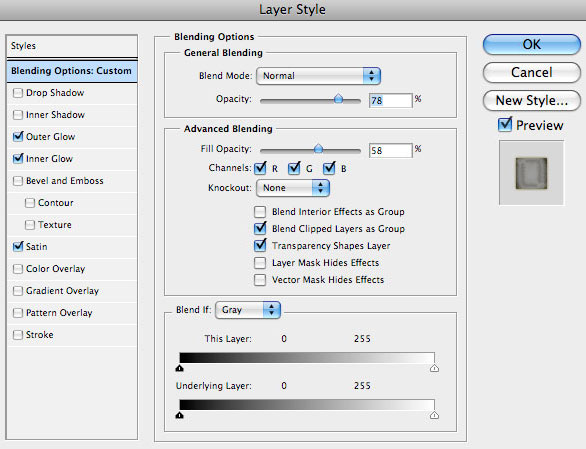Open the Color Overlay settings label
Viewport: 586px width, 449px height.
[x=55, y=269]
